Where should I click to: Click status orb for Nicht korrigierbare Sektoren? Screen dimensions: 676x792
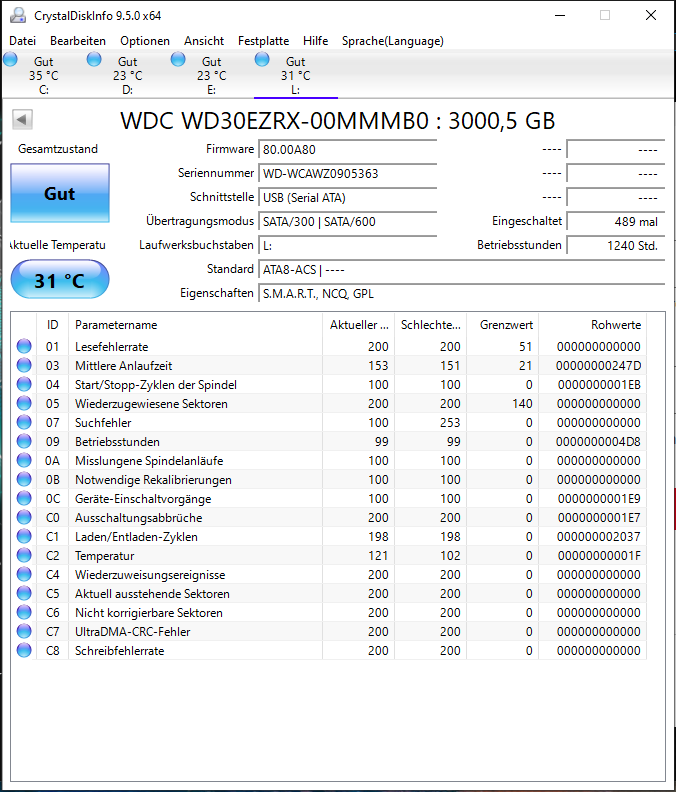[x=24, y=612]
